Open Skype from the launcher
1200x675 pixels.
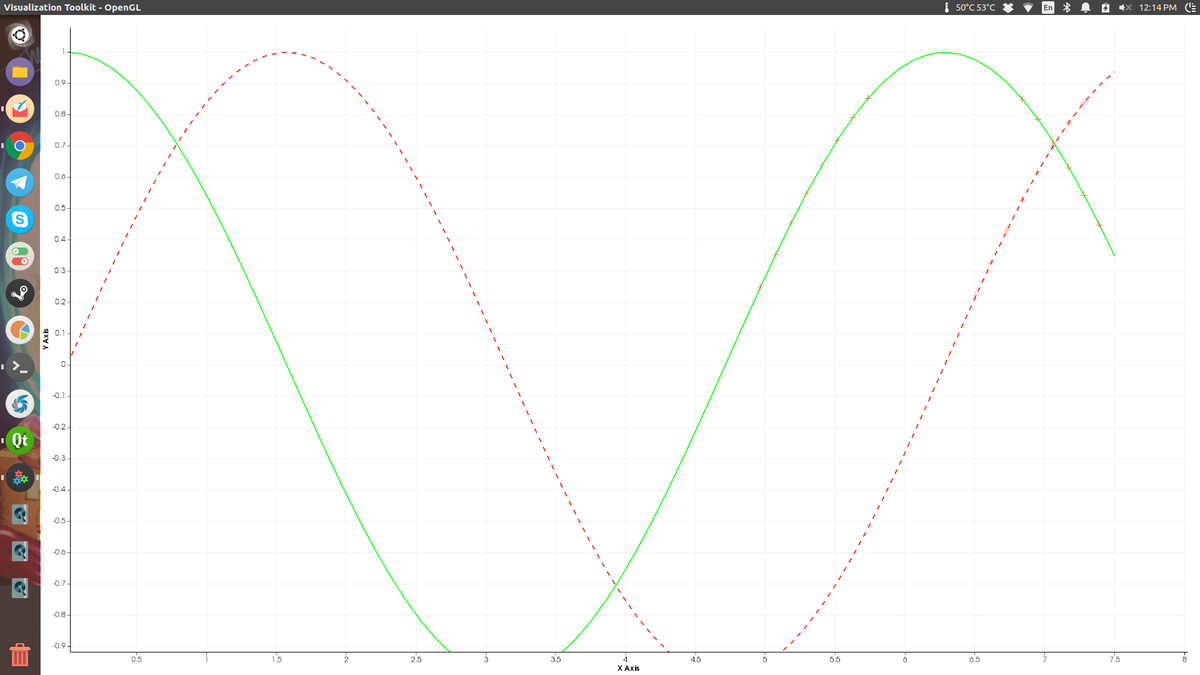[20, 218]
